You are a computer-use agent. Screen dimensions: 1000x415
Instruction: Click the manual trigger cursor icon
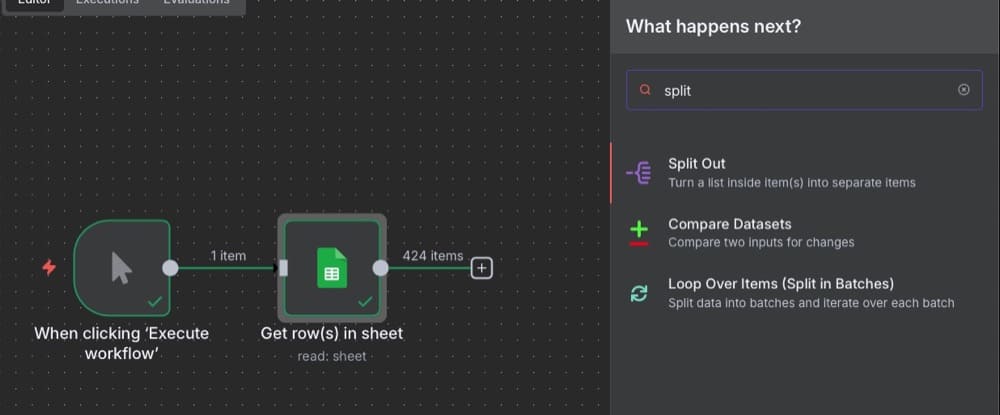coord(121,268)
